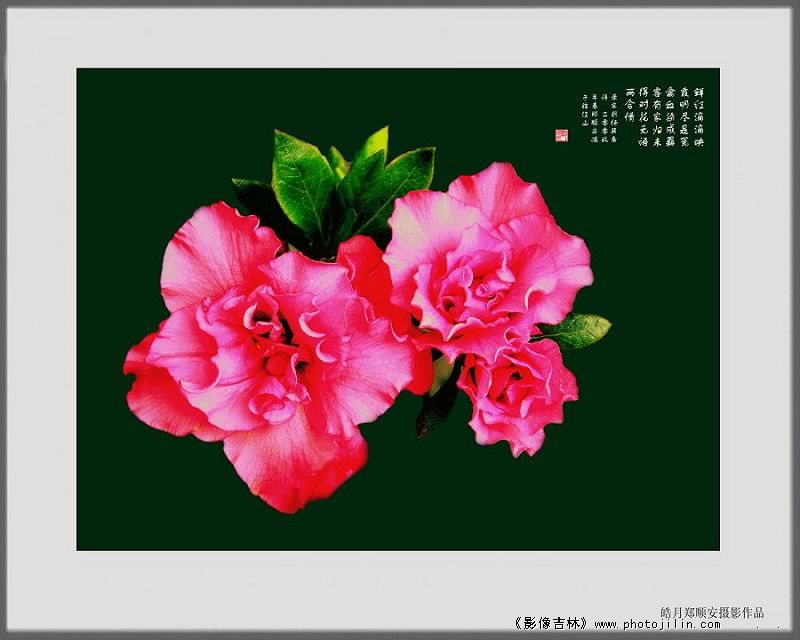Click the shortest calligraphy column of poem

[x=629, y=105]
